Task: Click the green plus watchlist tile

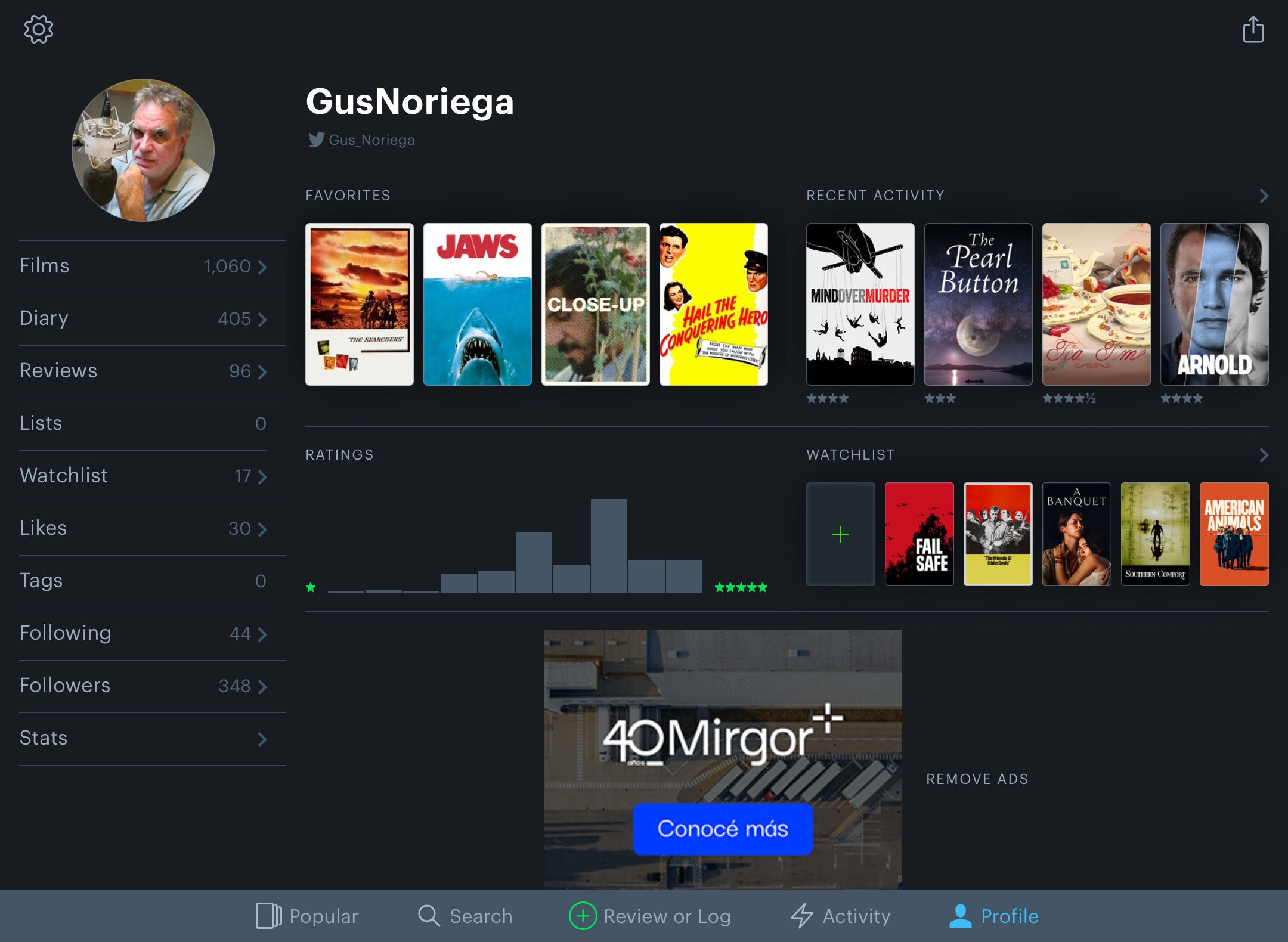Action: click(x=840, y=534)
